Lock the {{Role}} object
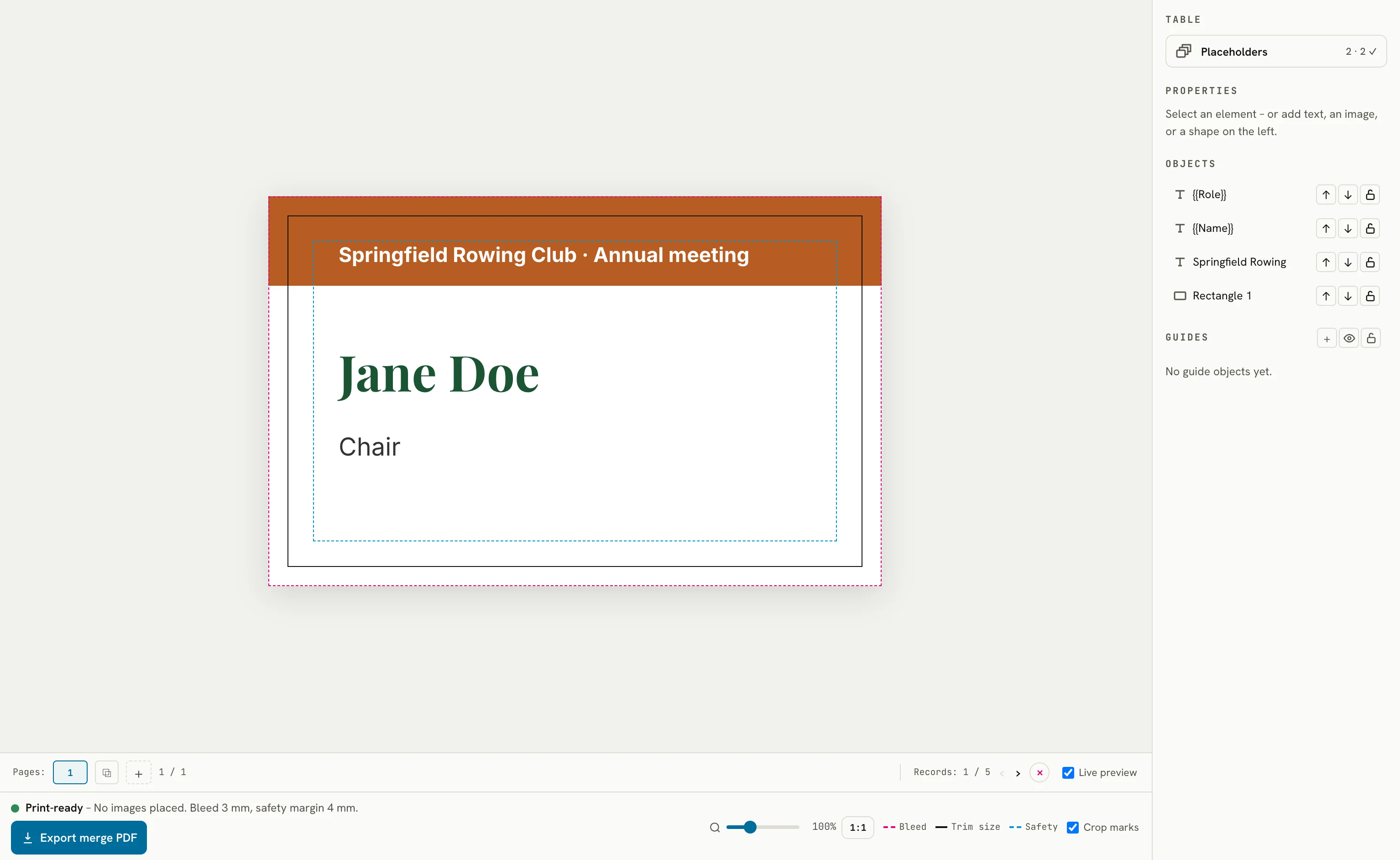Image resolution: width=1400 pixels, height=860 pixels. (x=1370, y=194)
